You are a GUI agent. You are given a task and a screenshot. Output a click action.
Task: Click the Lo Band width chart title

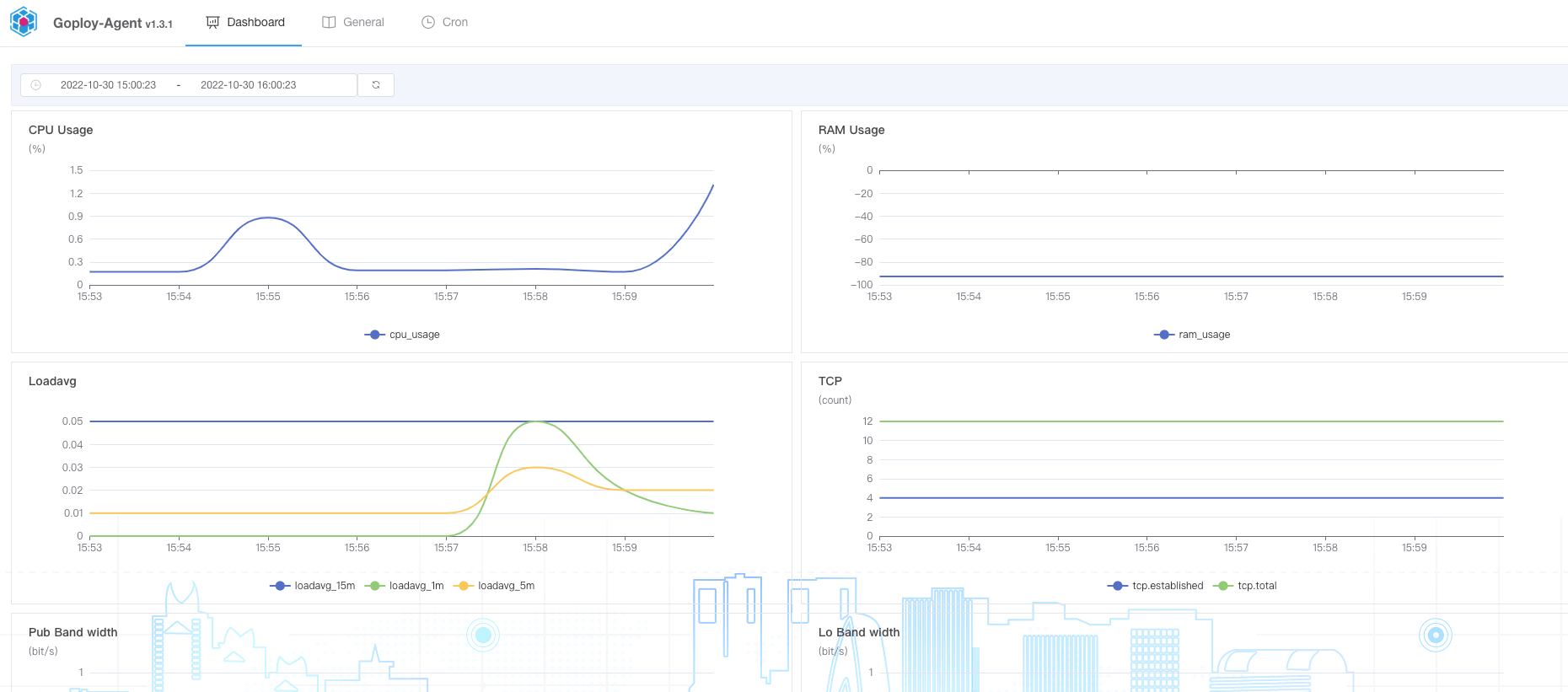click(859, 632)
